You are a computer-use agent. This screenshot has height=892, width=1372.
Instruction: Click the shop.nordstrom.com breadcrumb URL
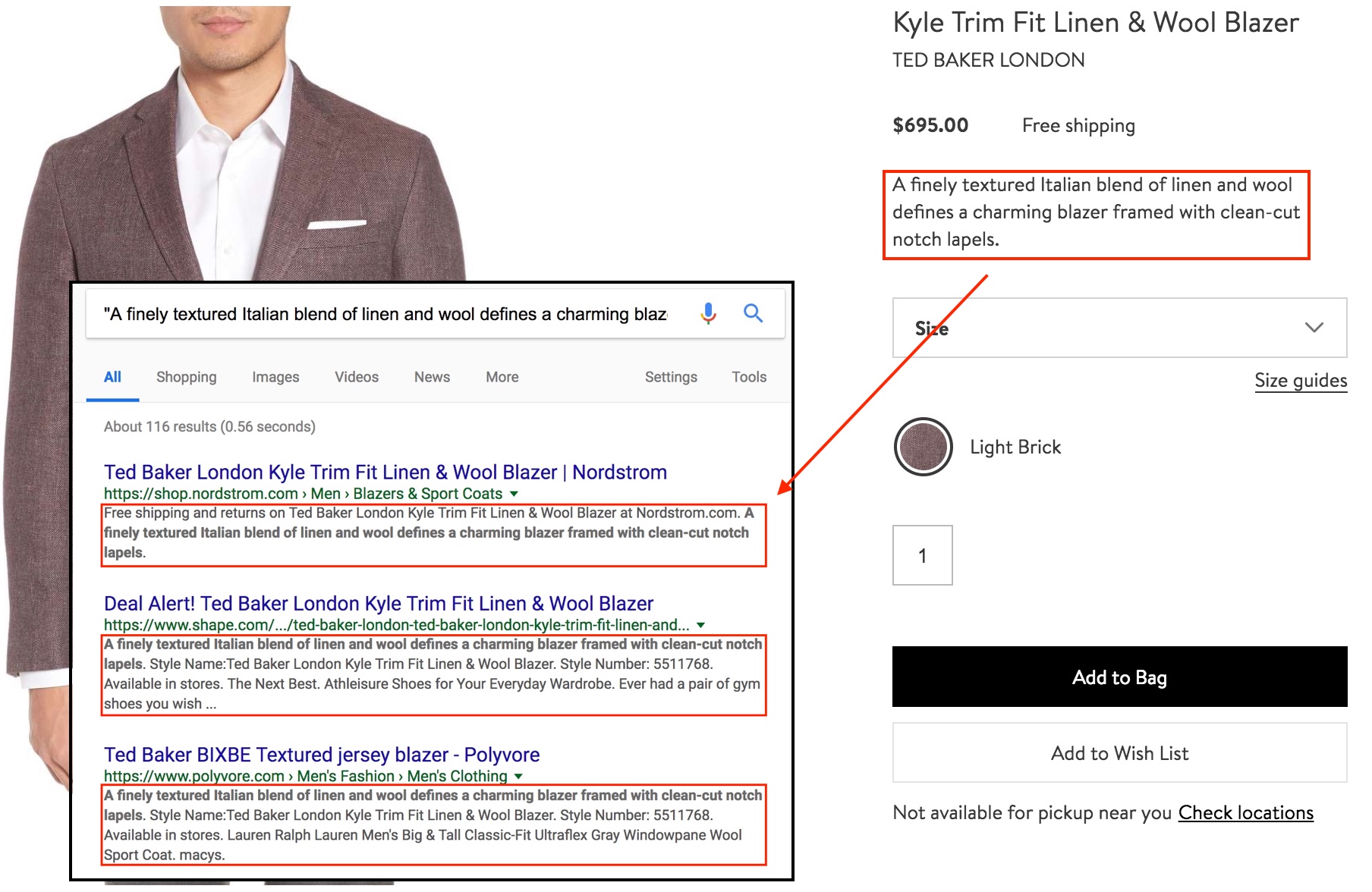303,494
